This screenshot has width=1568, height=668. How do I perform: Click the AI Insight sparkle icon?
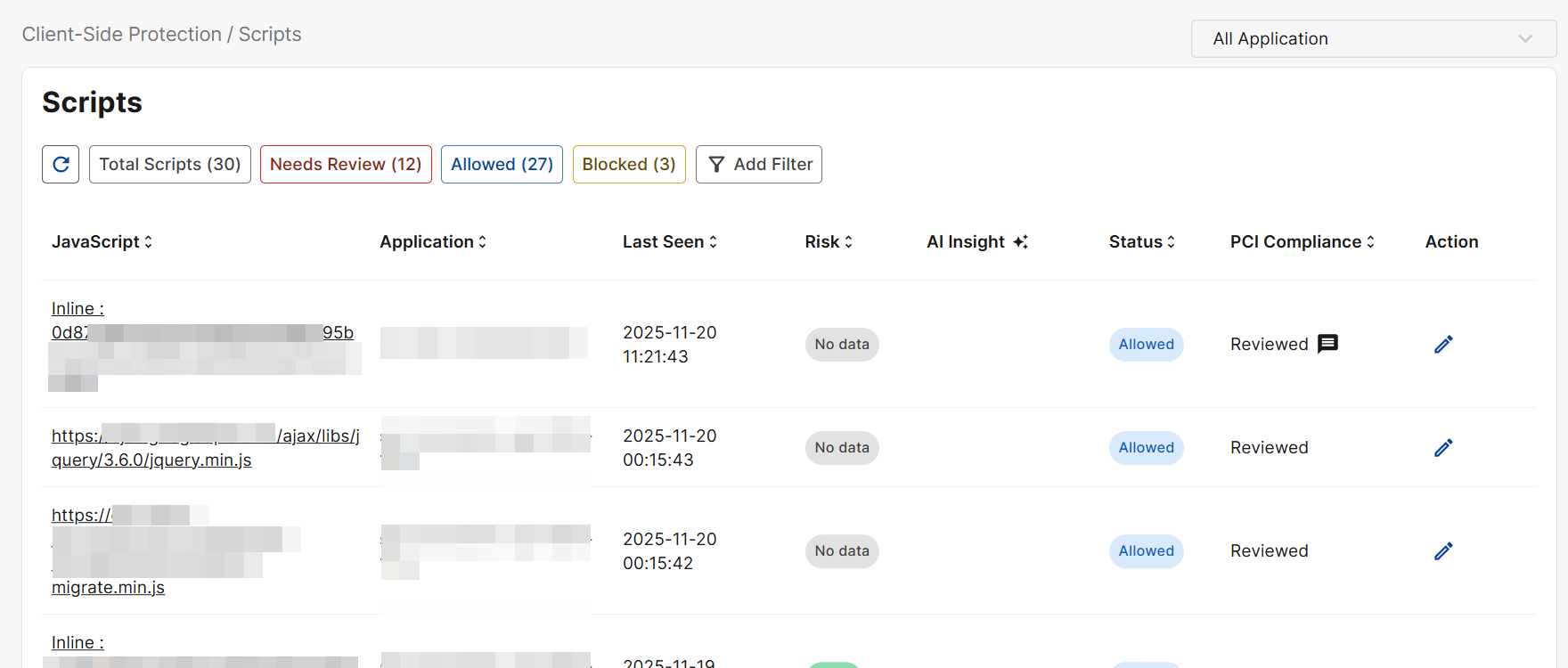(1020, 242)
